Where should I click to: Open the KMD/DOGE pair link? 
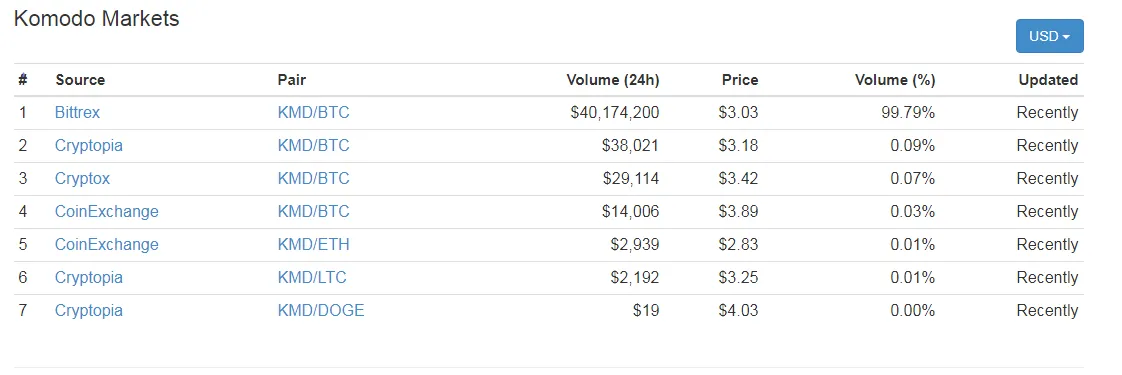point(321,310)
